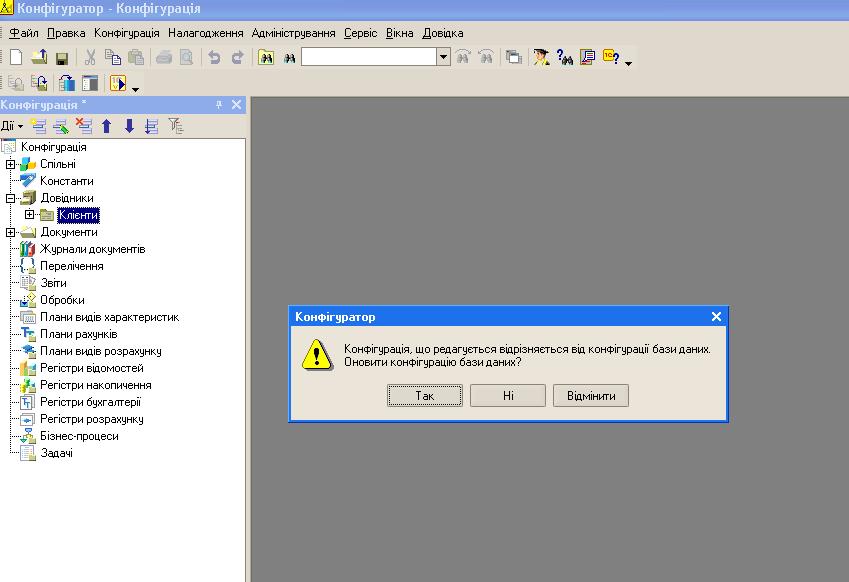Click the Save floppy disk icon
The height and width of the screenshot is (582, 849).
(62, 58)
